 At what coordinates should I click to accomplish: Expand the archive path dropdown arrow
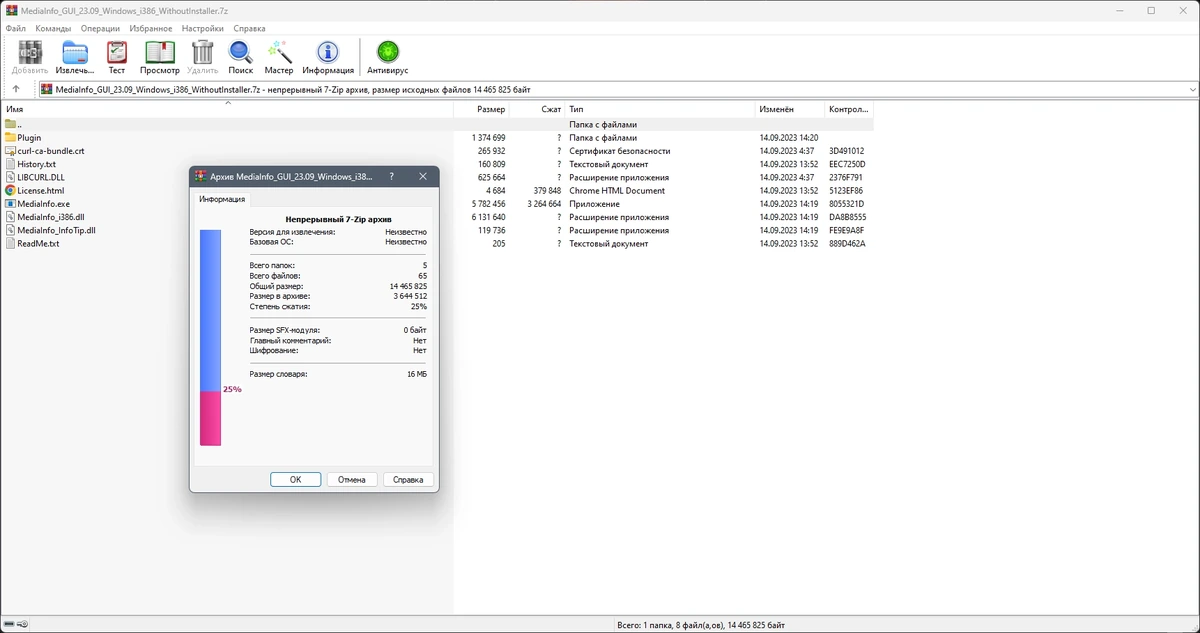click(x=1192, y=89)
